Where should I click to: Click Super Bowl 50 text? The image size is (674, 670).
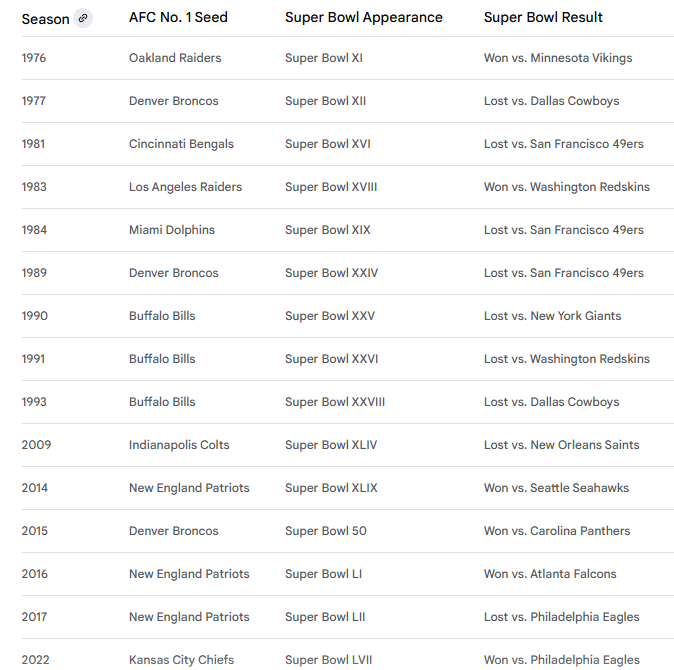coord(325,531)
